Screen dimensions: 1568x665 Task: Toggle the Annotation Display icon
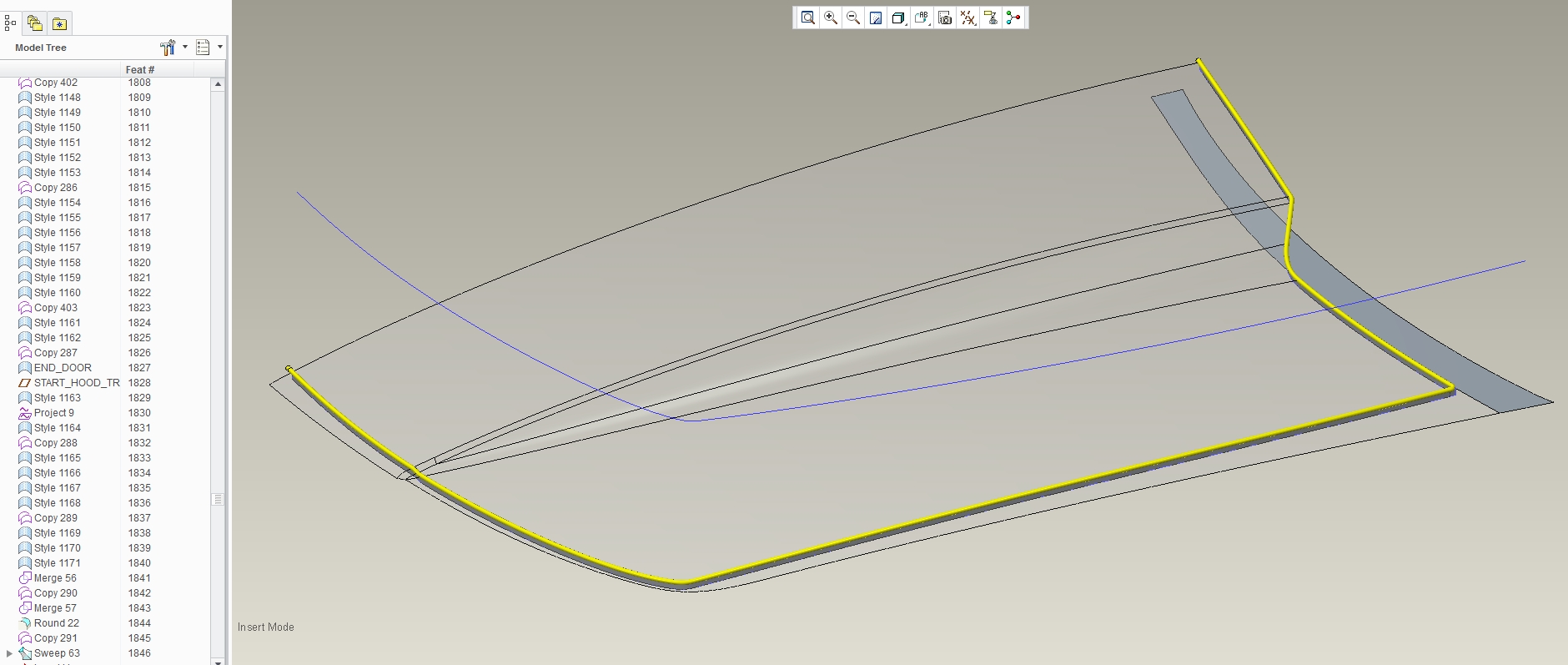click(x=991, y=18)
